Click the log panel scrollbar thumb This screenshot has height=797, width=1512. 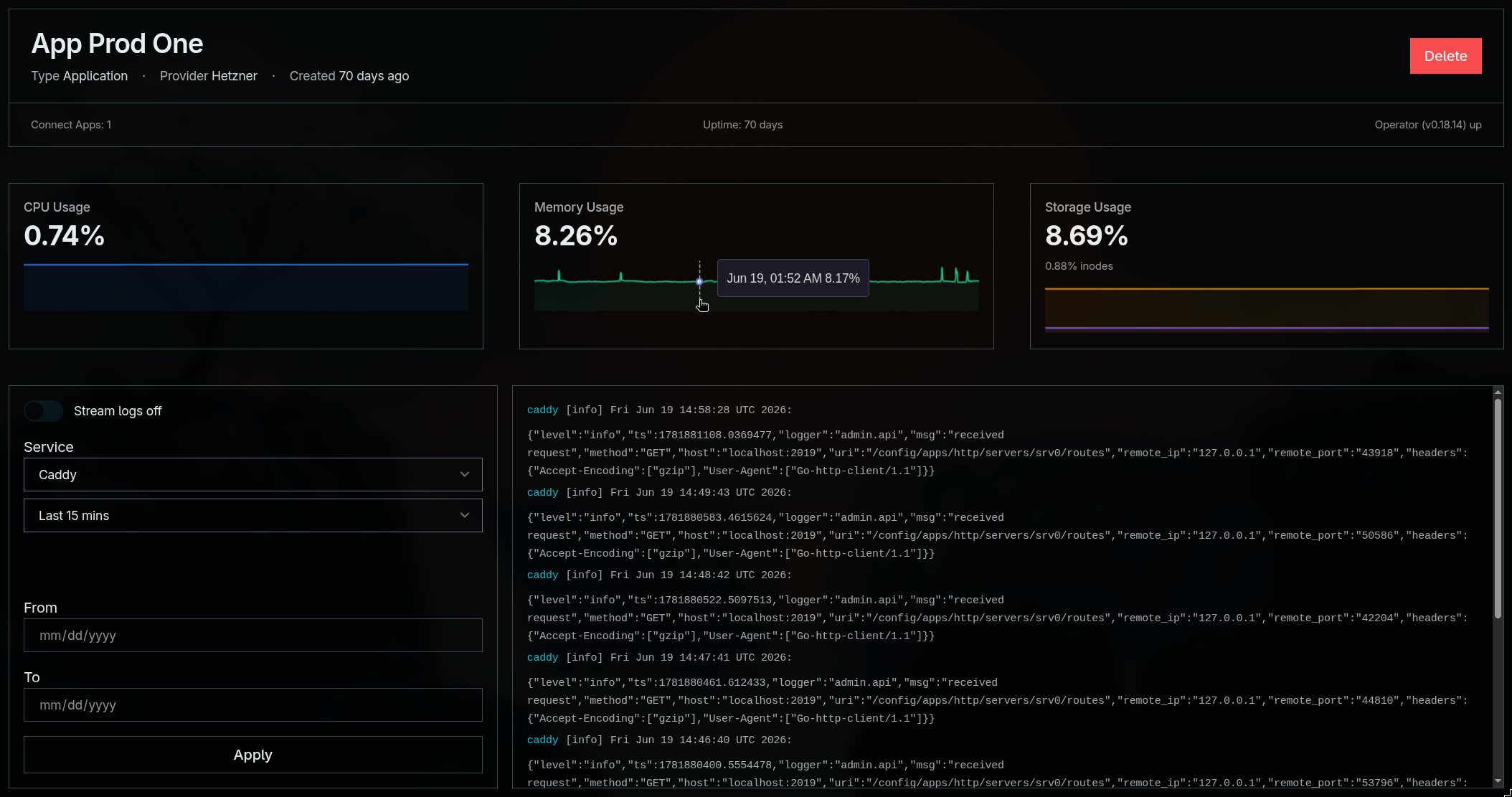(x=1498, y=508)
